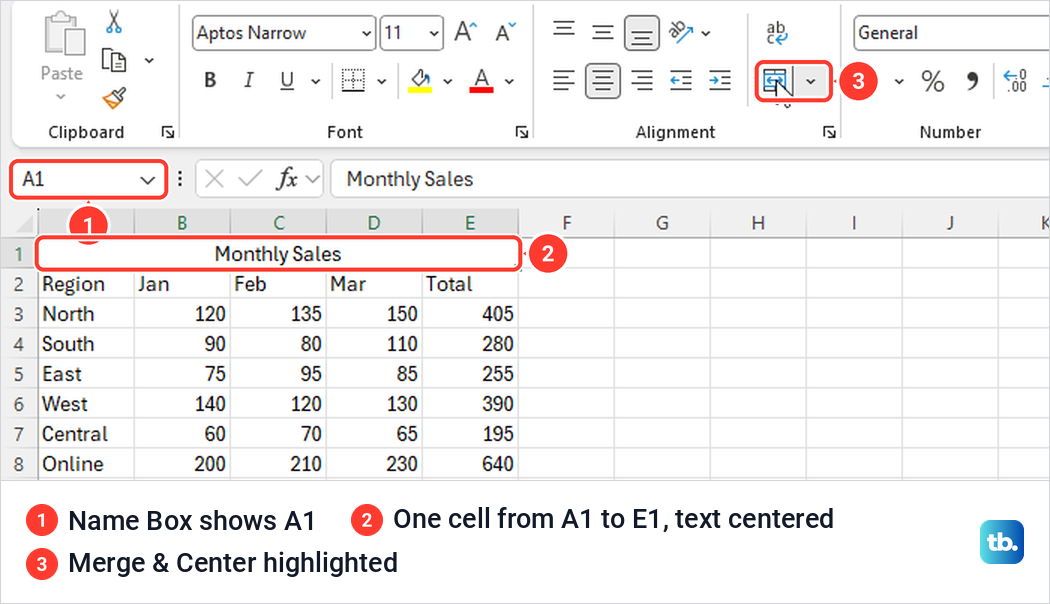
Task: Toggle the Center horizontal alignment button
Action: (x=603, y=81)
